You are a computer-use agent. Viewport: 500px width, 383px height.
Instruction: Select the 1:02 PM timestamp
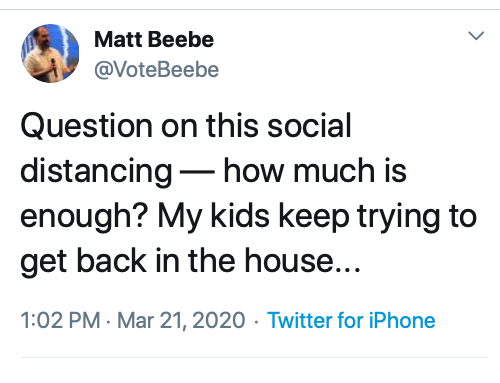pos(60,320)
